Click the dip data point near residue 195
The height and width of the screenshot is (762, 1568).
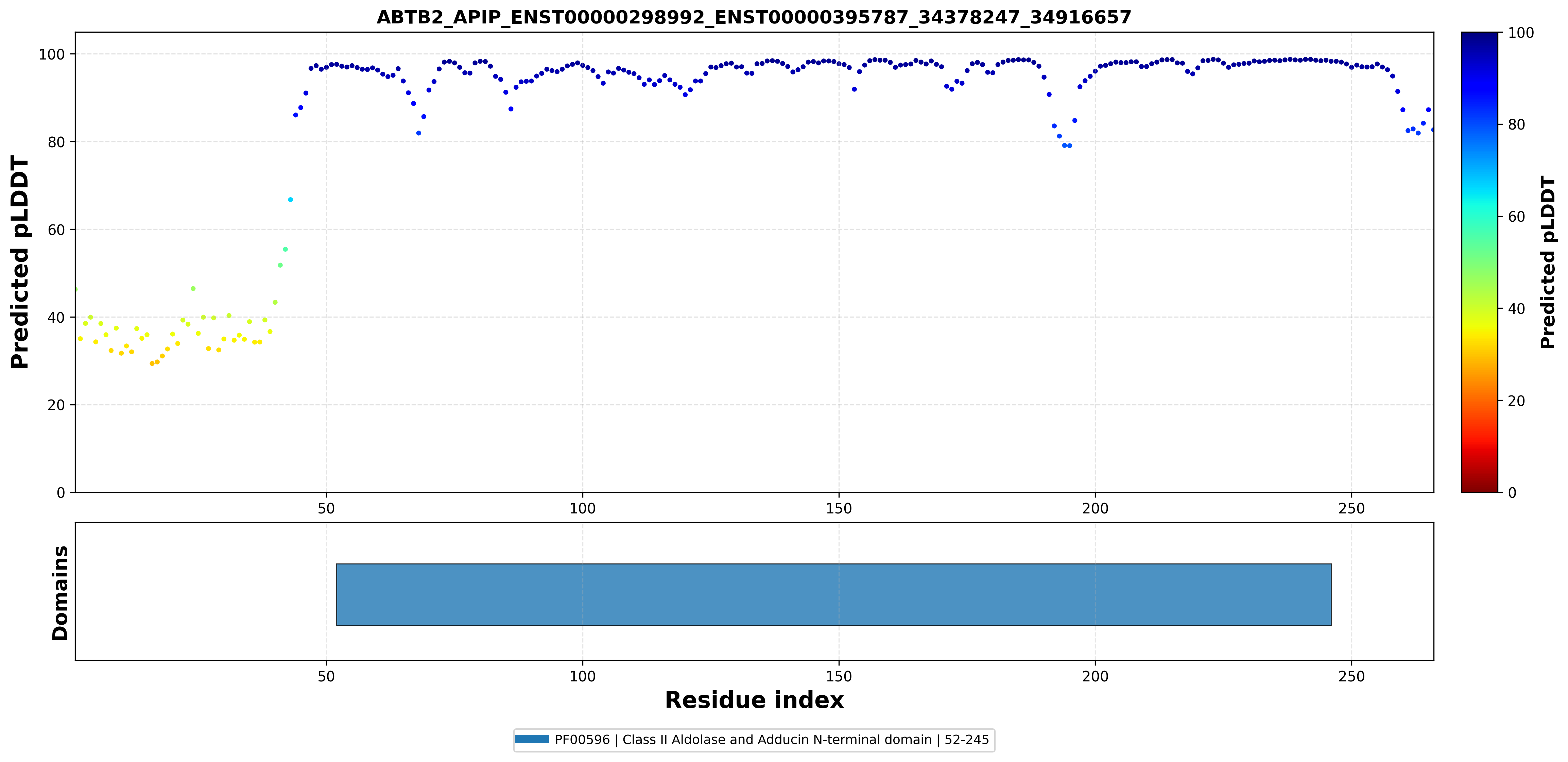click(1069, 146)
